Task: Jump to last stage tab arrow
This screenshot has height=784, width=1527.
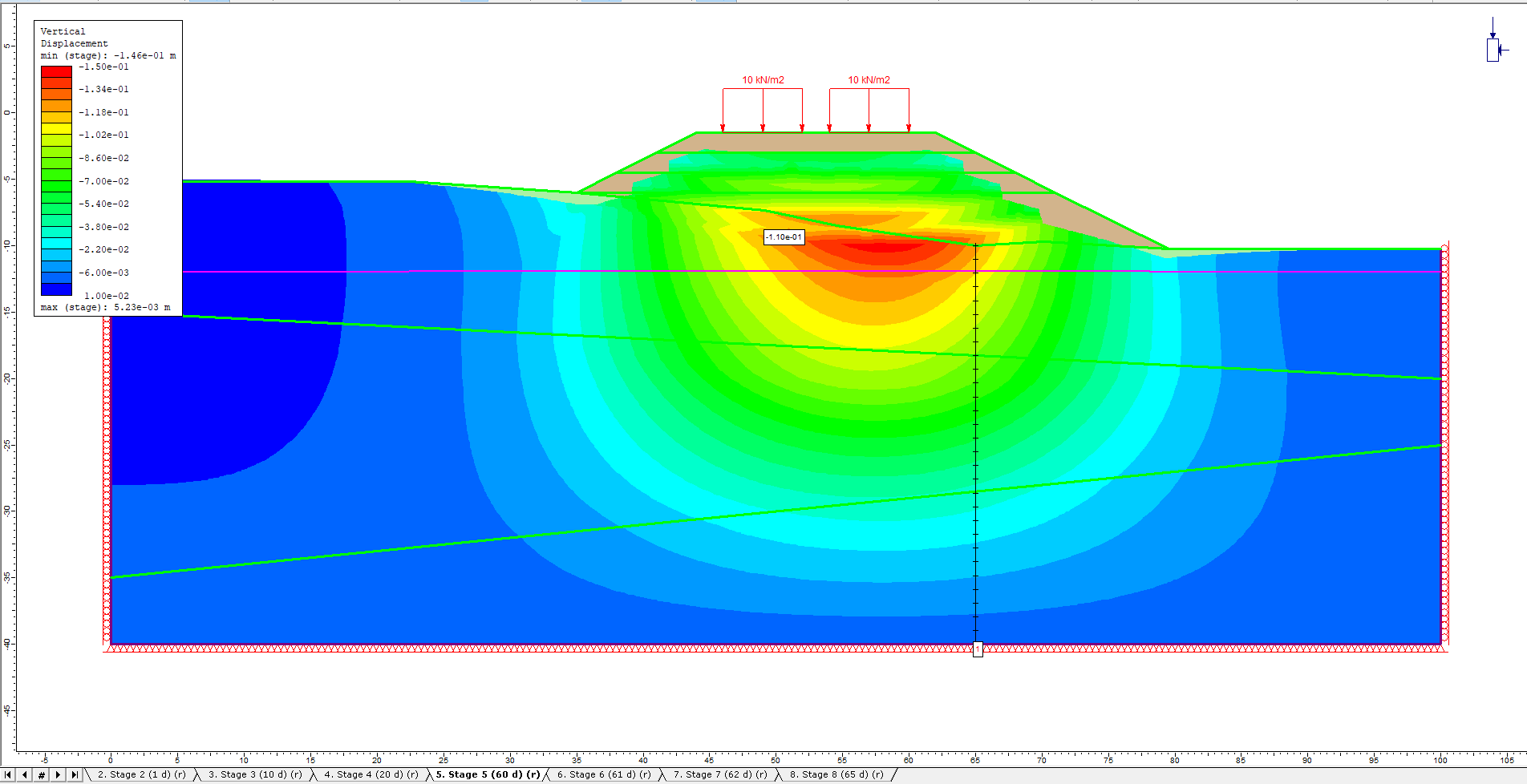Action: pyautogui.click(x=75, y=774)
